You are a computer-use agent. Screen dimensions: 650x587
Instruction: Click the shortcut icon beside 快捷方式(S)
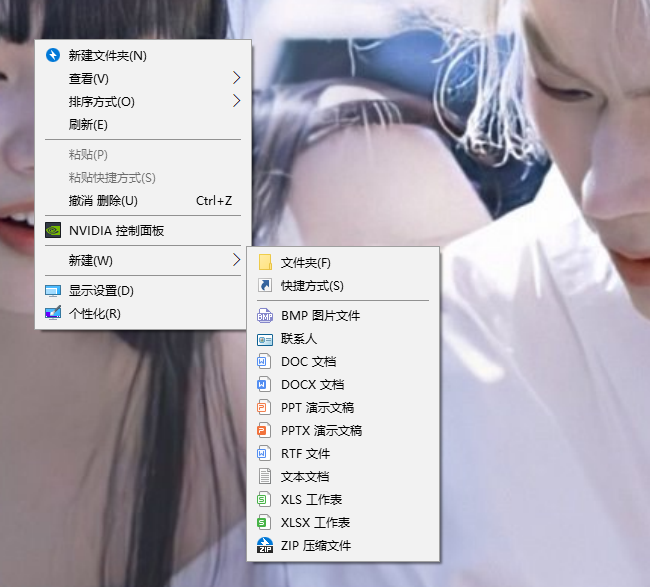coord(265,285)
